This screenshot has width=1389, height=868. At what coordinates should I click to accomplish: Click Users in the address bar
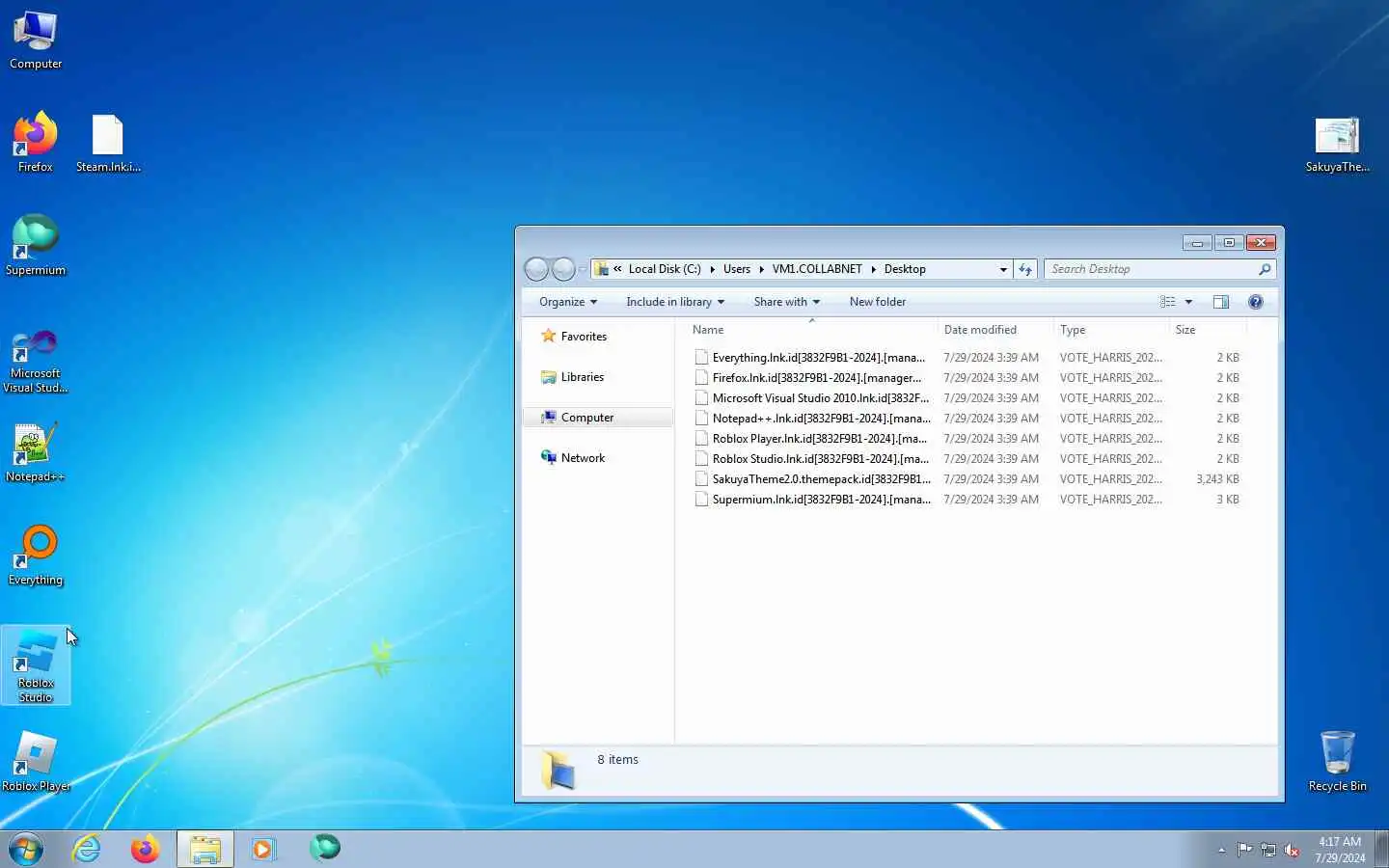pos(737,269)
